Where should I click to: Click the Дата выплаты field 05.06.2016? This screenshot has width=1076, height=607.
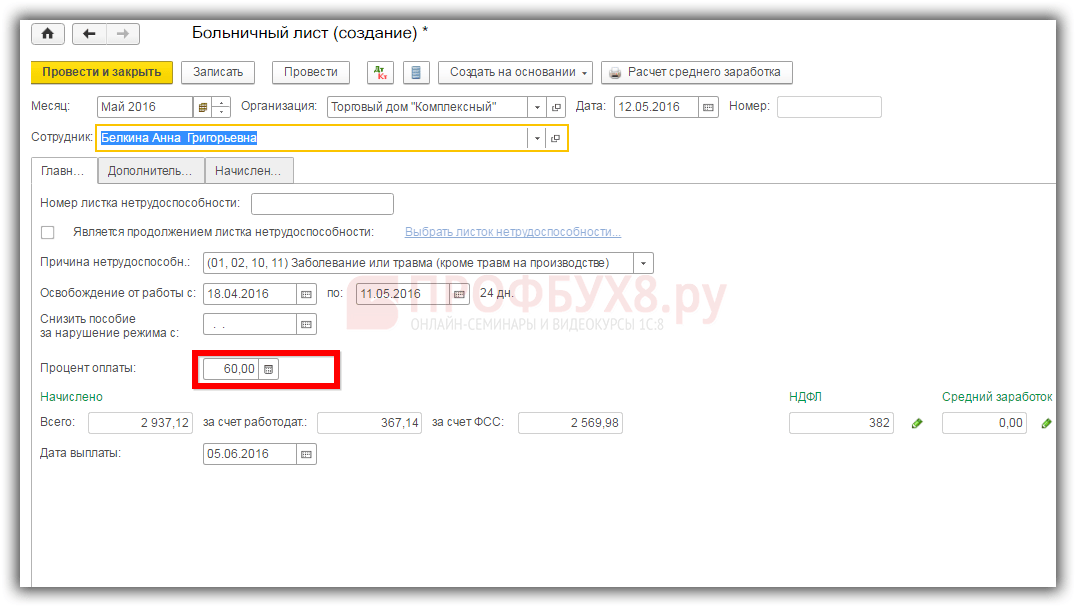(250, 454)
